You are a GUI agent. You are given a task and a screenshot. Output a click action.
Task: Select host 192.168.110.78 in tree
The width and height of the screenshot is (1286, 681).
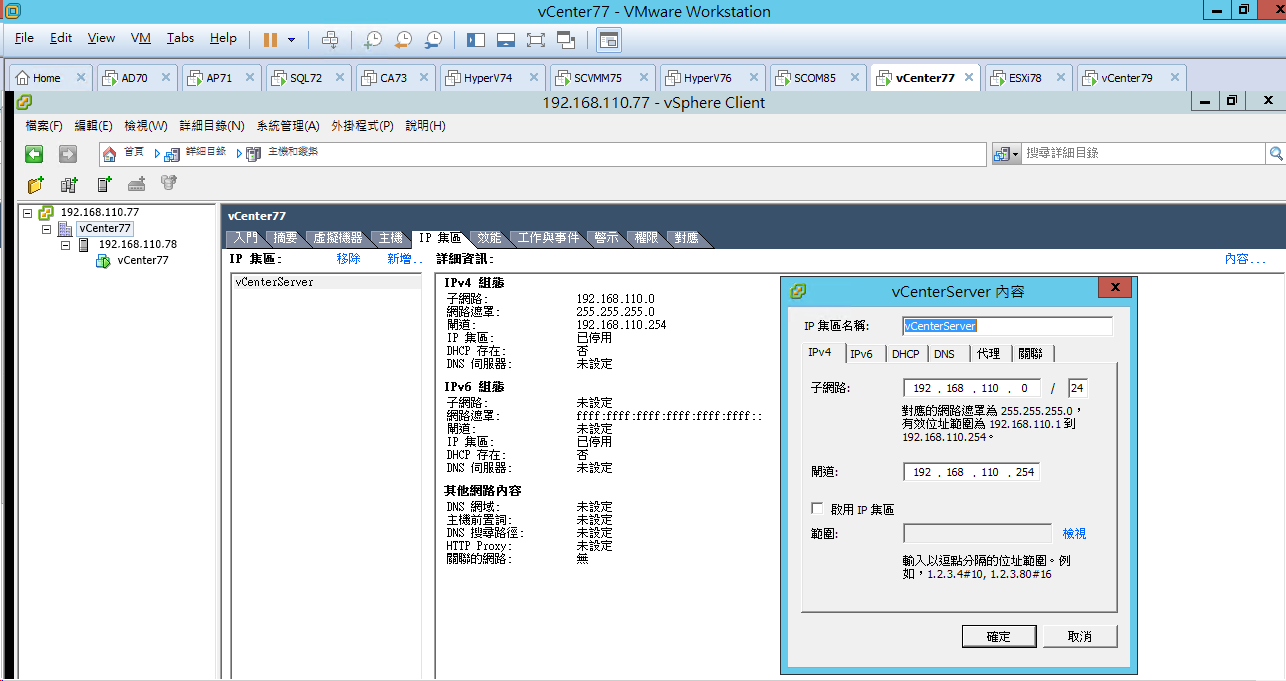click(x=137, y=245)
